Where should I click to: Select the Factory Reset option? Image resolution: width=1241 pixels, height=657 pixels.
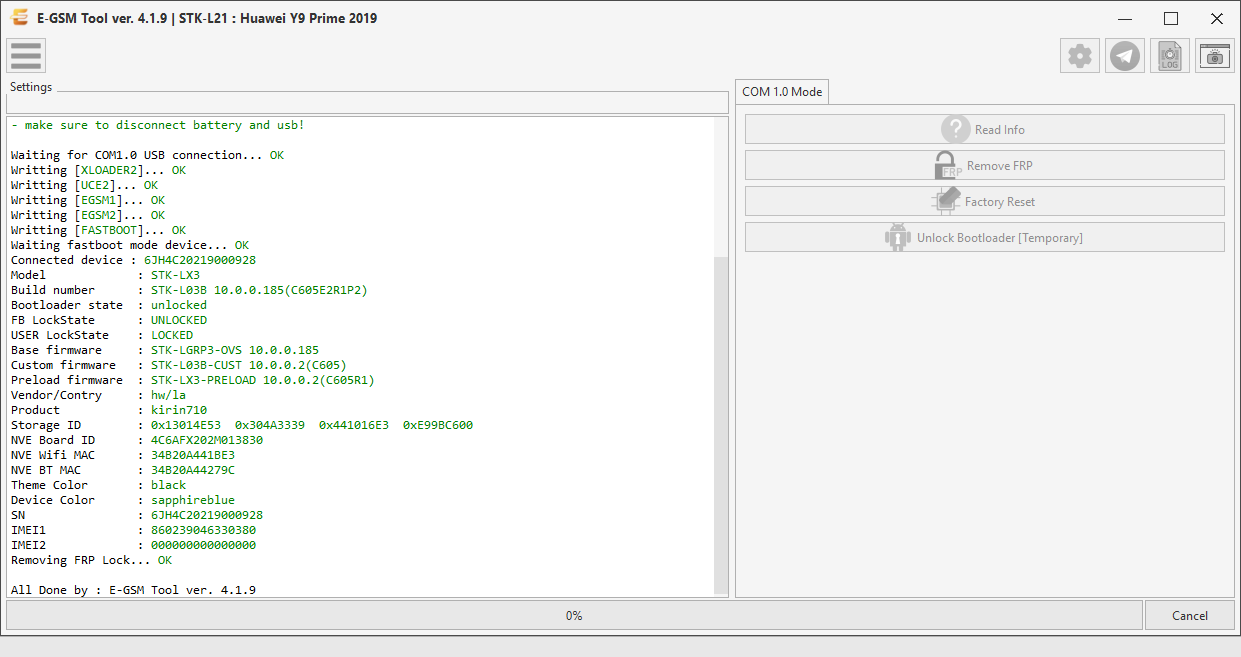(x=984, y=201)
